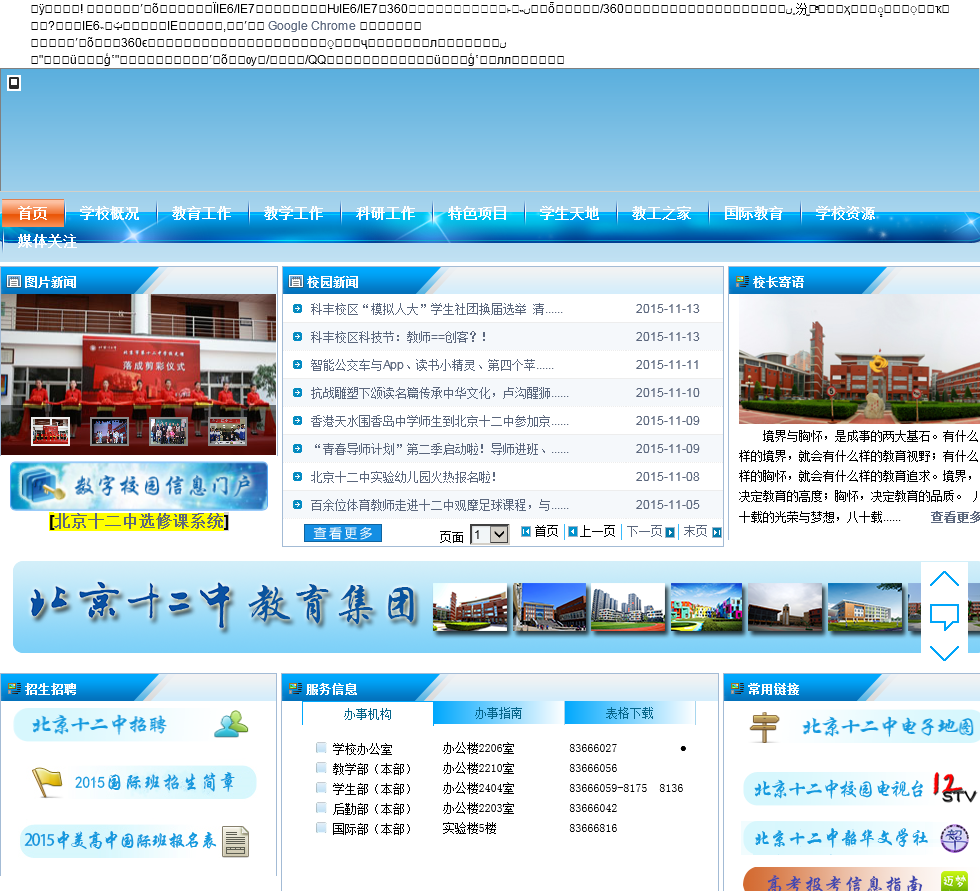The width and height of the screenshot is (980, 891).
Task: Select the 教学工作 menu item
Action: pyautogui.click(x=293, y=213)
